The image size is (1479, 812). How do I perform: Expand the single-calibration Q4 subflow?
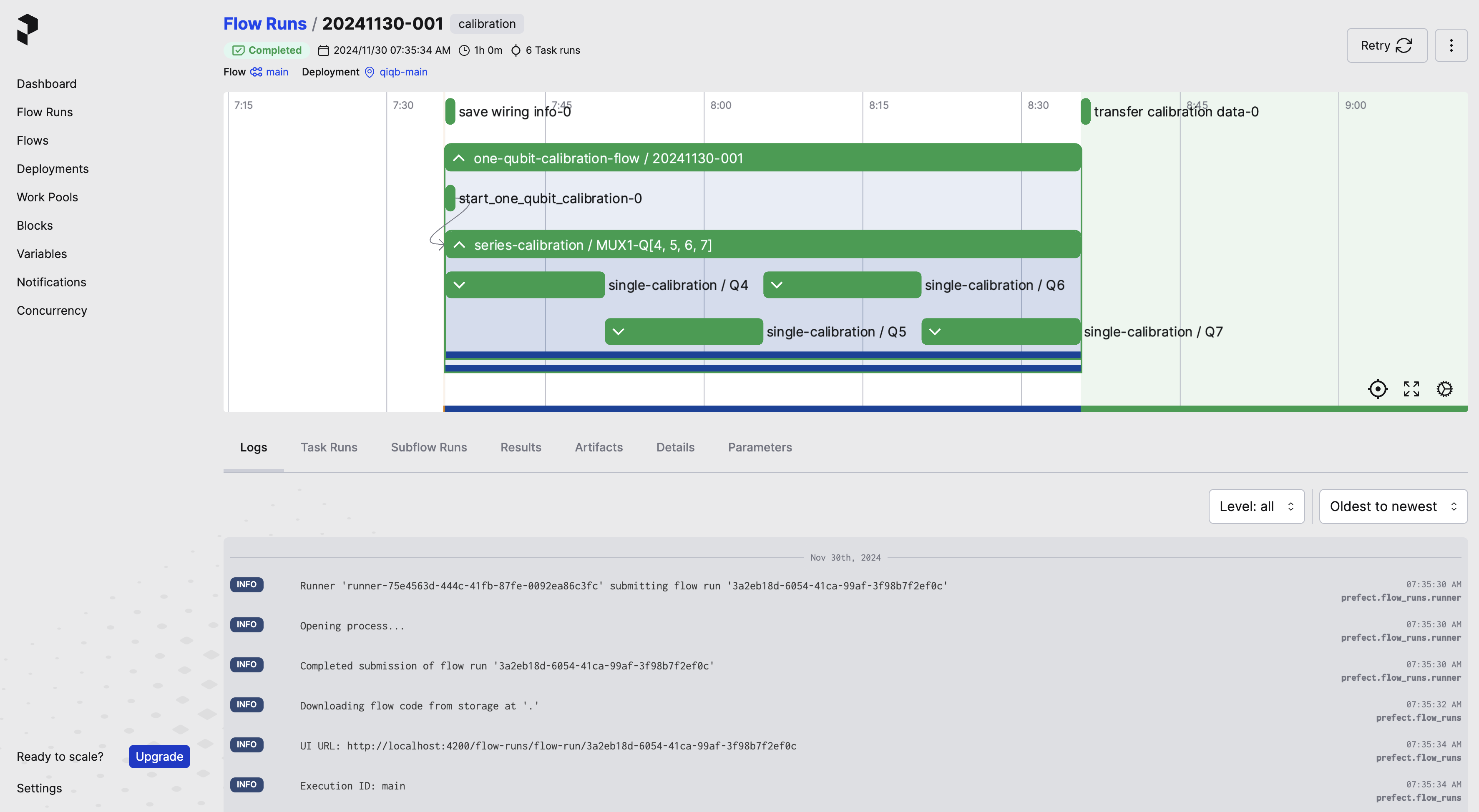click(x=459, y=285)
